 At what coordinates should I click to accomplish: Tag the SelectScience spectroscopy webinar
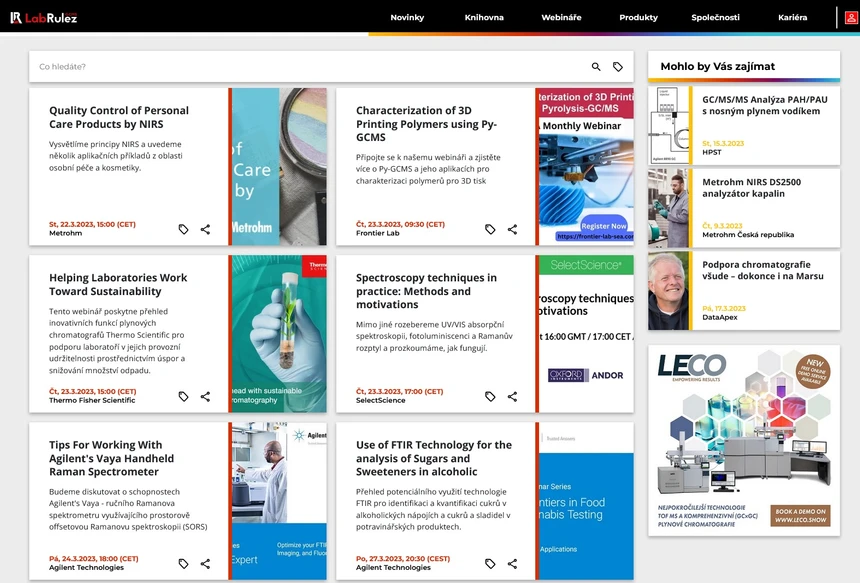(x=490, y=395)
